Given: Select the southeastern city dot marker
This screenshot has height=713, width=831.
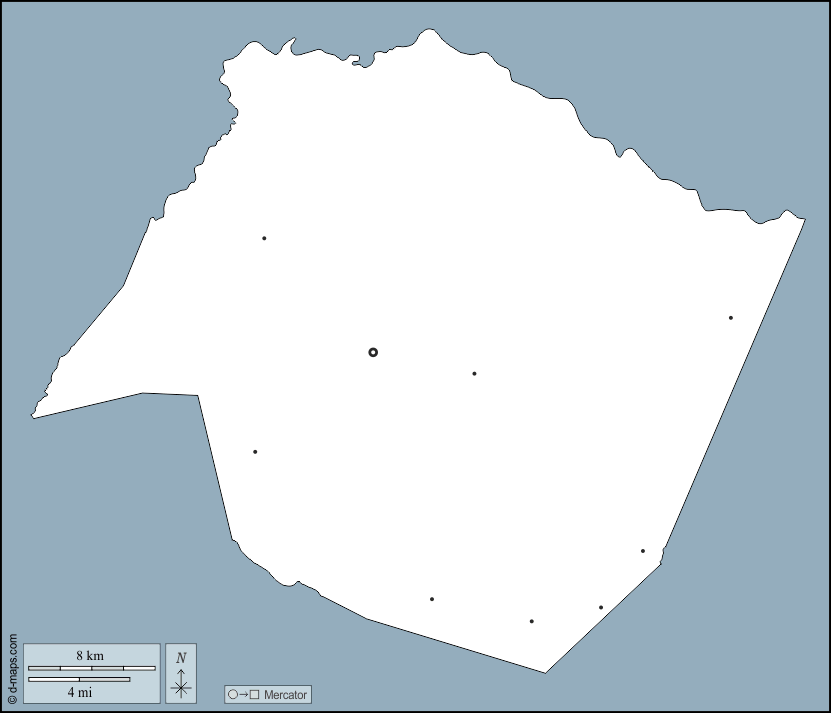Looking at the screenshot, I should coord(642,549).
